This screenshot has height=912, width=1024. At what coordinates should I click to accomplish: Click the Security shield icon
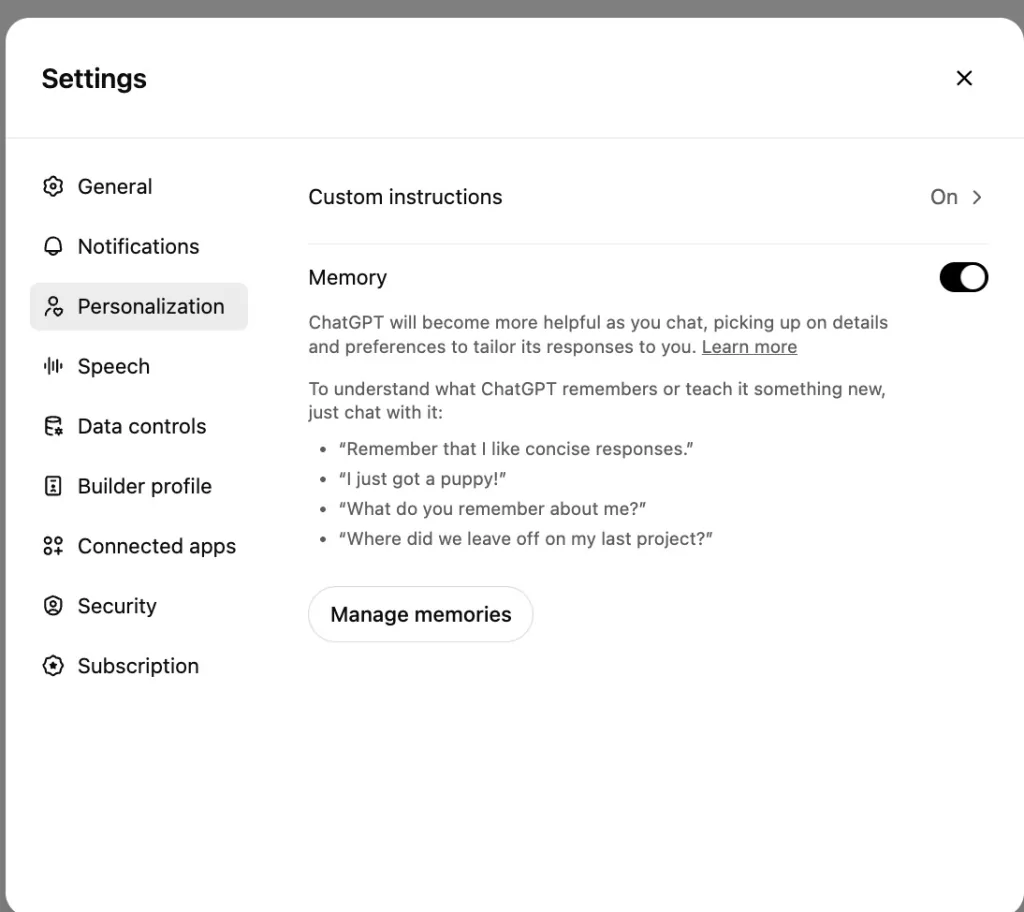[x=53, y=607]
